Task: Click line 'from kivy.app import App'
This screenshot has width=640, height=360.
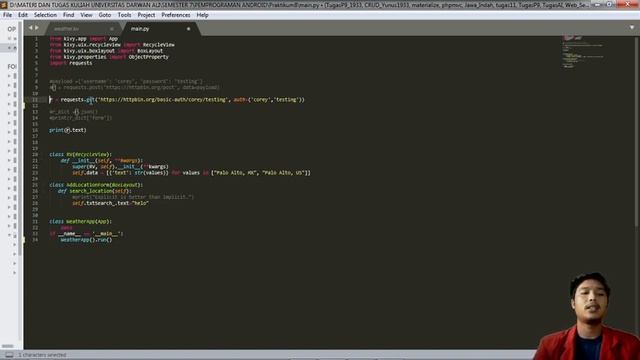Action: point(84,39)
